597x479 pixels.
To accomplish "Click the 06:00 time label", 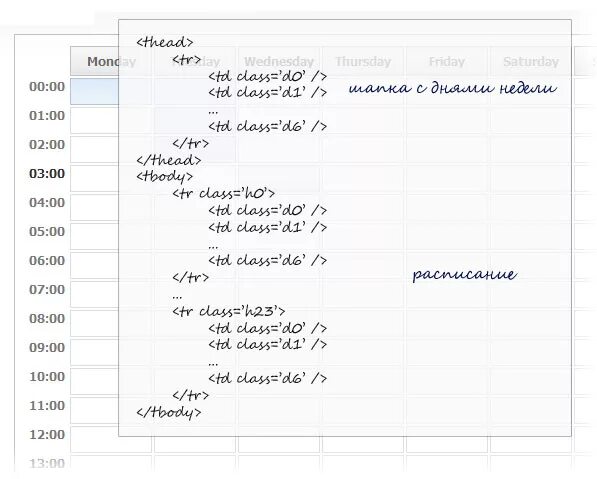I will pos(47,260).
